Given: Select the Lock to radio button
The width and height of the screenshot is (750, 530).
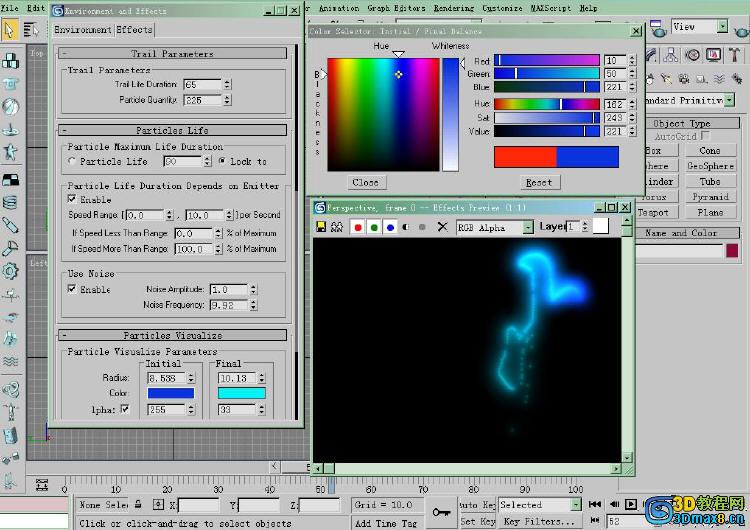Looking at the screenshot, I should [222, 161].
